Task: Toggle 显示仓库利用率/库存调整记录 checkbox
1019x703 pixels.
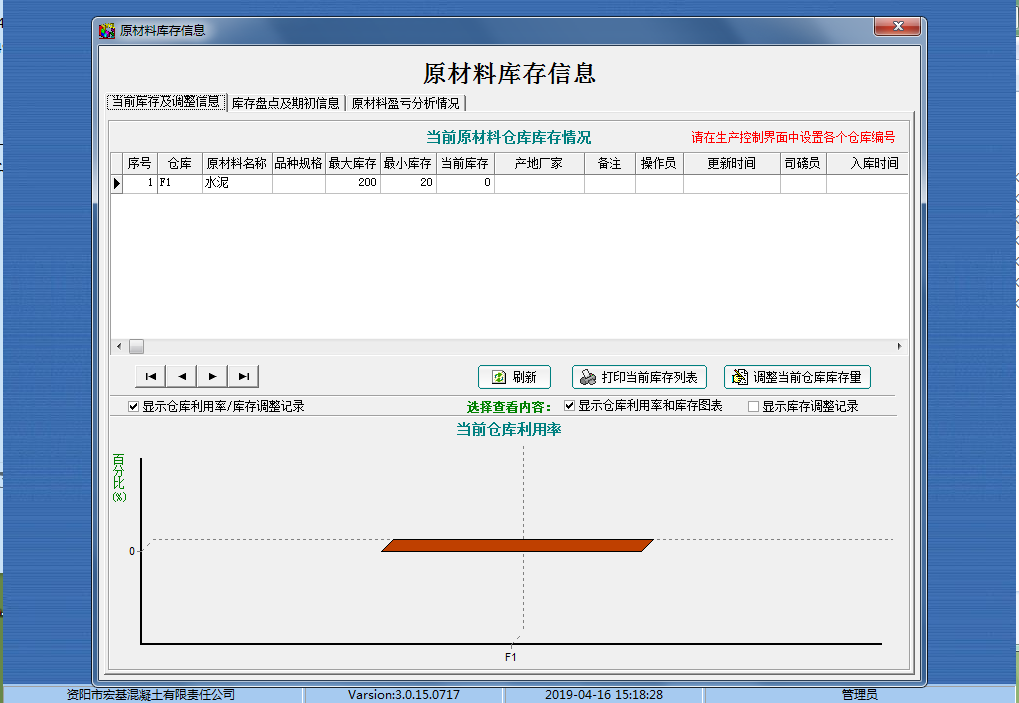Action: 134,407
